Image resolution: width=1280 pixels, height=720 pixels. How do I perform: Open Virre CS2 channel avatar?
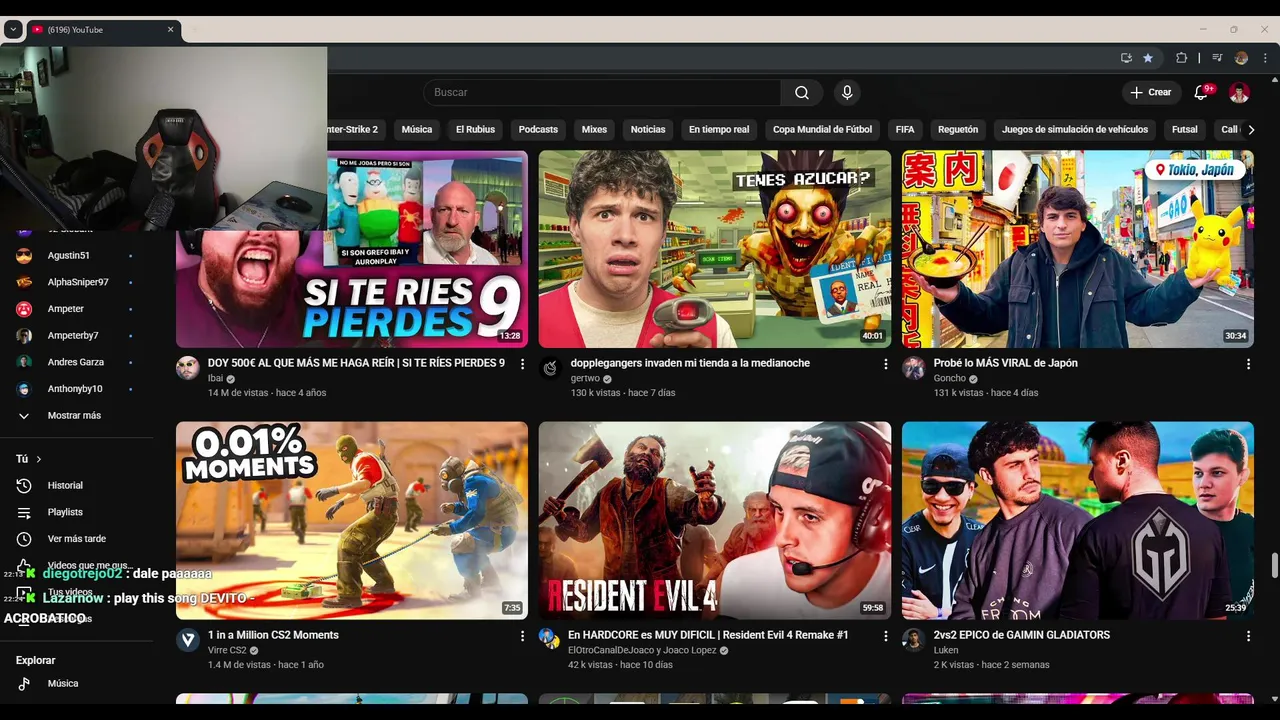[x=188, y=640]
